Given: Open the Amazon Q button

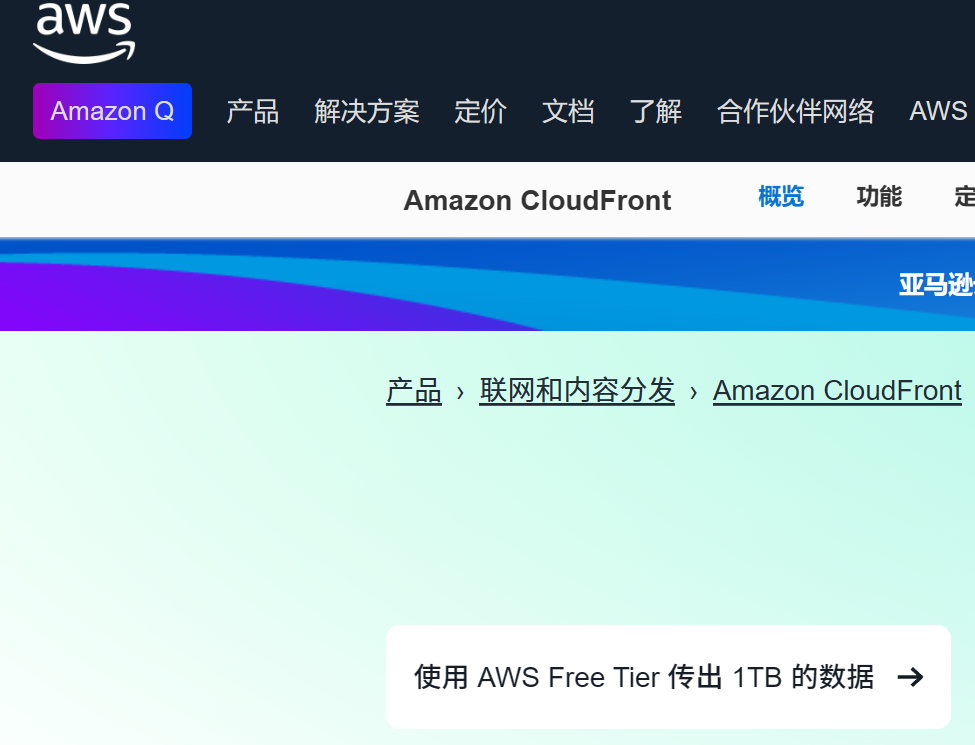Looking at the screenshot, I should pos(113,111).
